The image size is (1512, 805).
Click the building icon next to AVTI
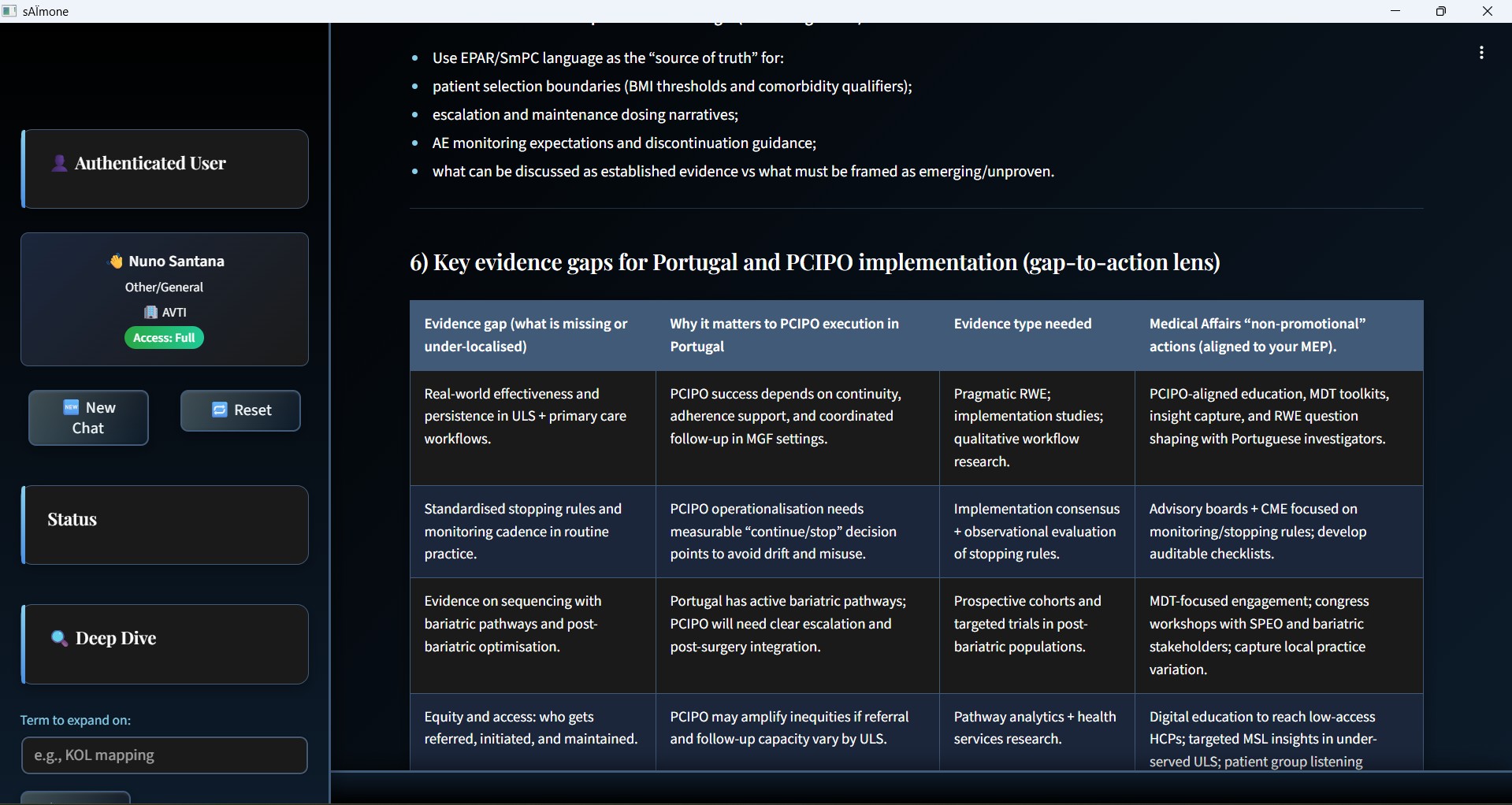[150, 313]
